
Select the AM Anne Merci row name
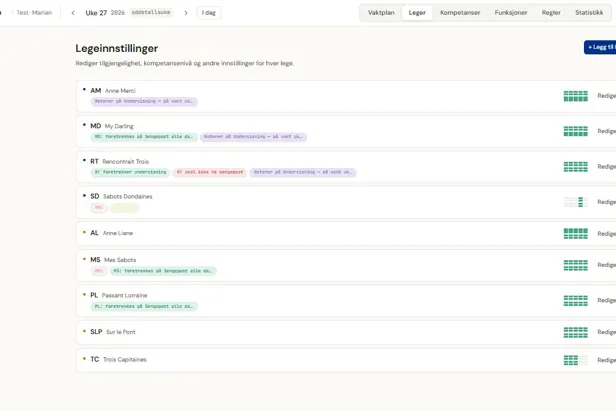pyautogui.click(x=113, y=91)
